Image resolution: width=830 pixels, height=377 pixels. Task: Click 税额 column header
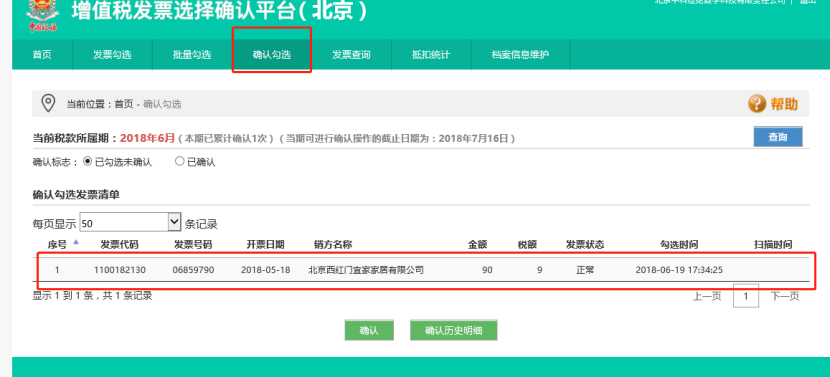click(x=527, y=245)
